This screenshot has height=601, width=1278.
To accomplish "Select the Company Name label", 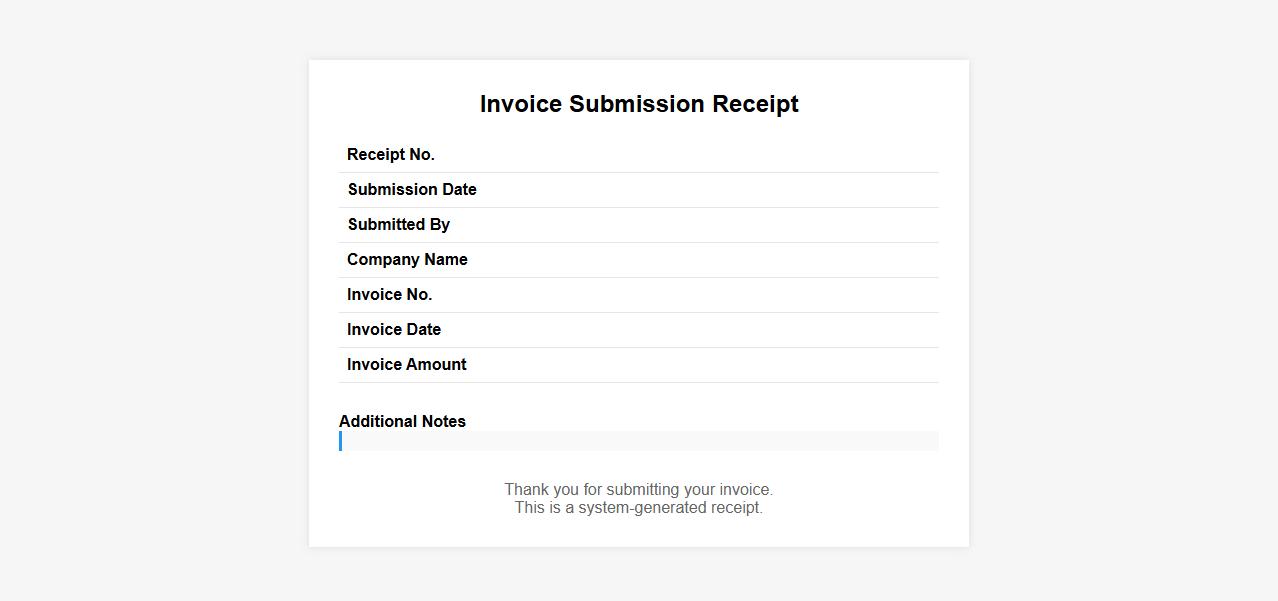I will click(407, 260).
